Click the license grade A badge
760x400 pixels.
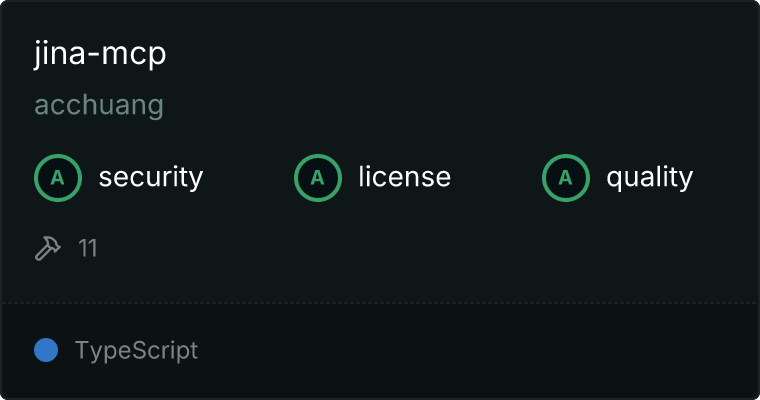coord(317,178)
